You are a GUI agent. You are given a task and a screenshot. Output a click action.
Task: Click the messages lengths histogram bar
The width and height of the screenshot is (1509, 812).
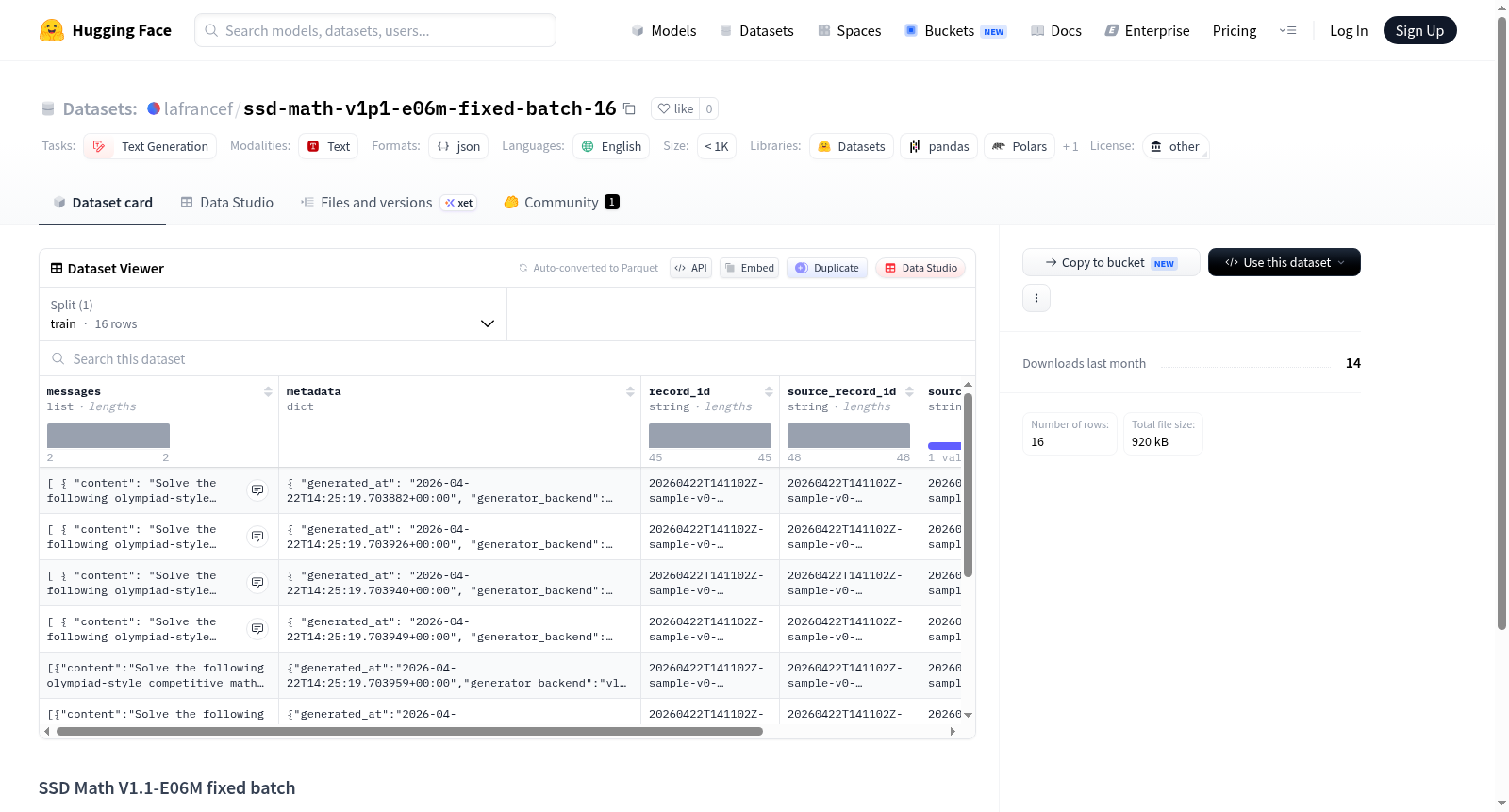(x=108, y=436)
